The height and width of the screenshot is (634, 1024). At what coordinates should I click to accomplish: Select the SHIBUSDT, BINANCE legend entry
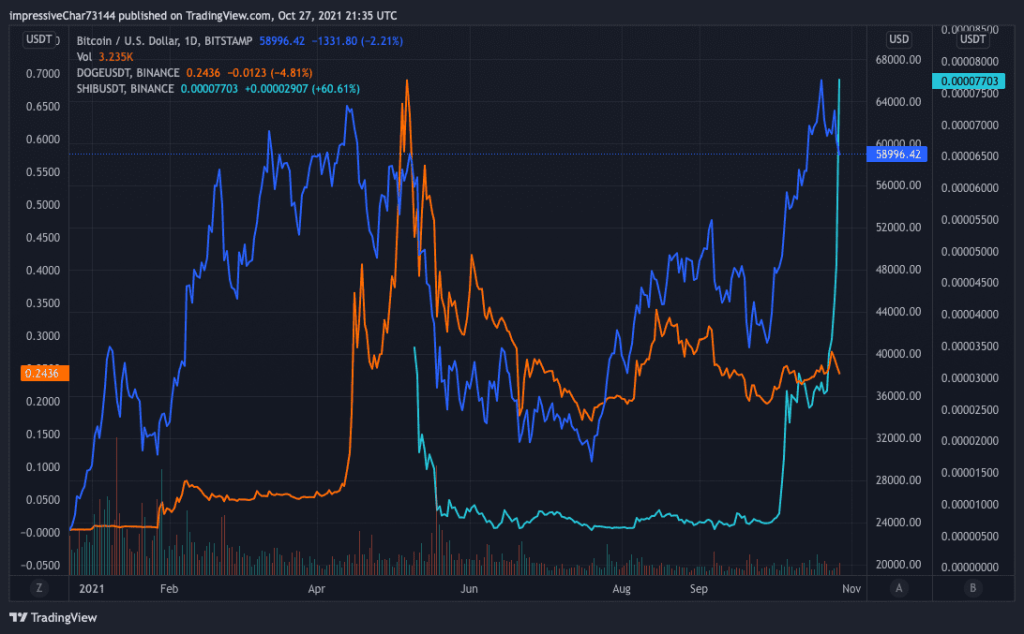[x=126, y=89]
